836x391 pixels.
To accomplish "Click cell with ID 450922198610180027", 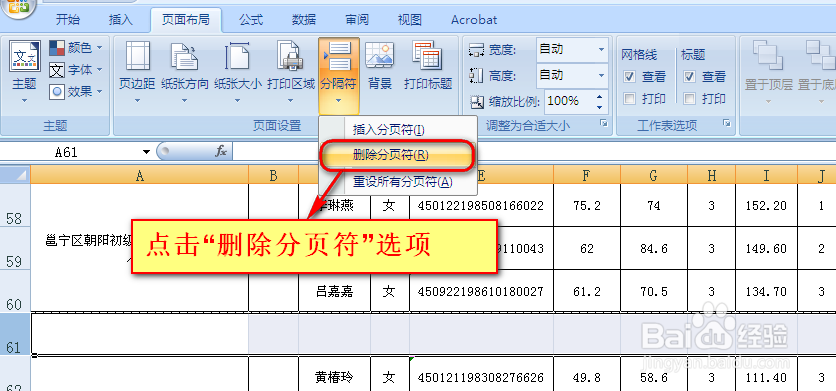I will coord(481,291).
